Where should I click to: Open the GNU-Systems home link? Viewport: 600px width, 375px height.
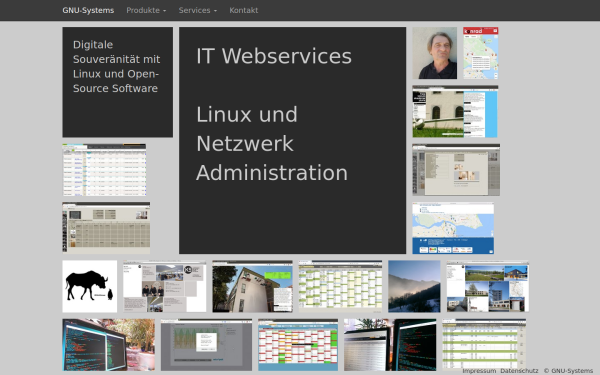[88, 10]
